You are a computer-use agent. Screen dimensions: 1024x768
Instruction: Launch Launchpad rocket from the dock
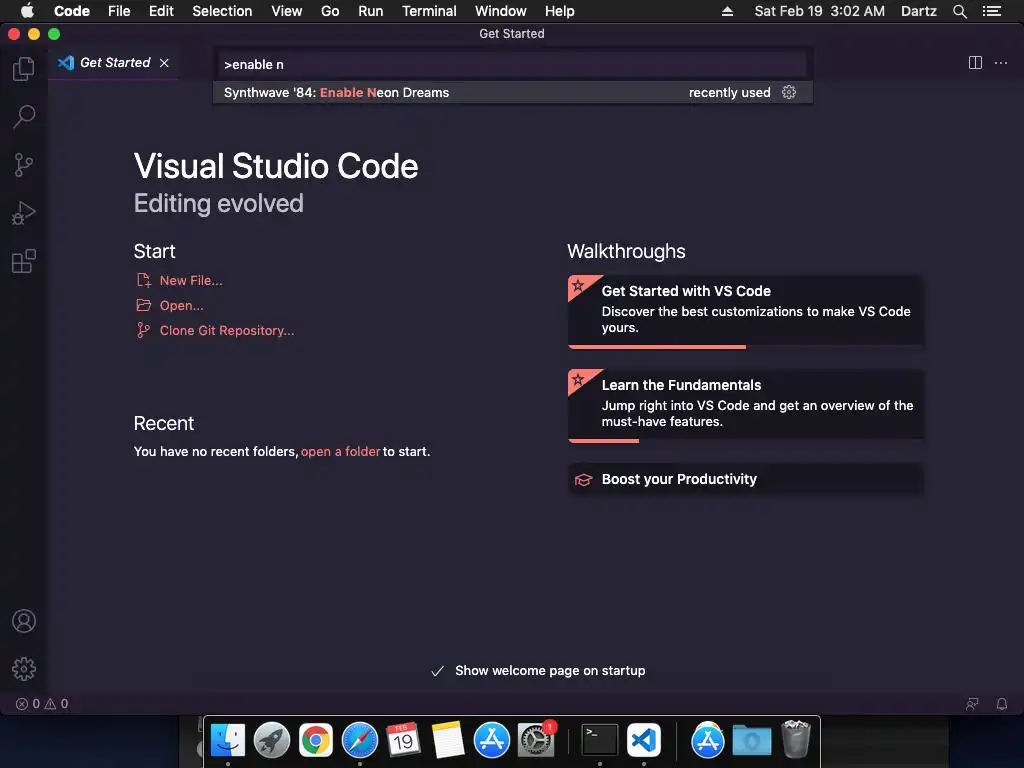[272, 741]
